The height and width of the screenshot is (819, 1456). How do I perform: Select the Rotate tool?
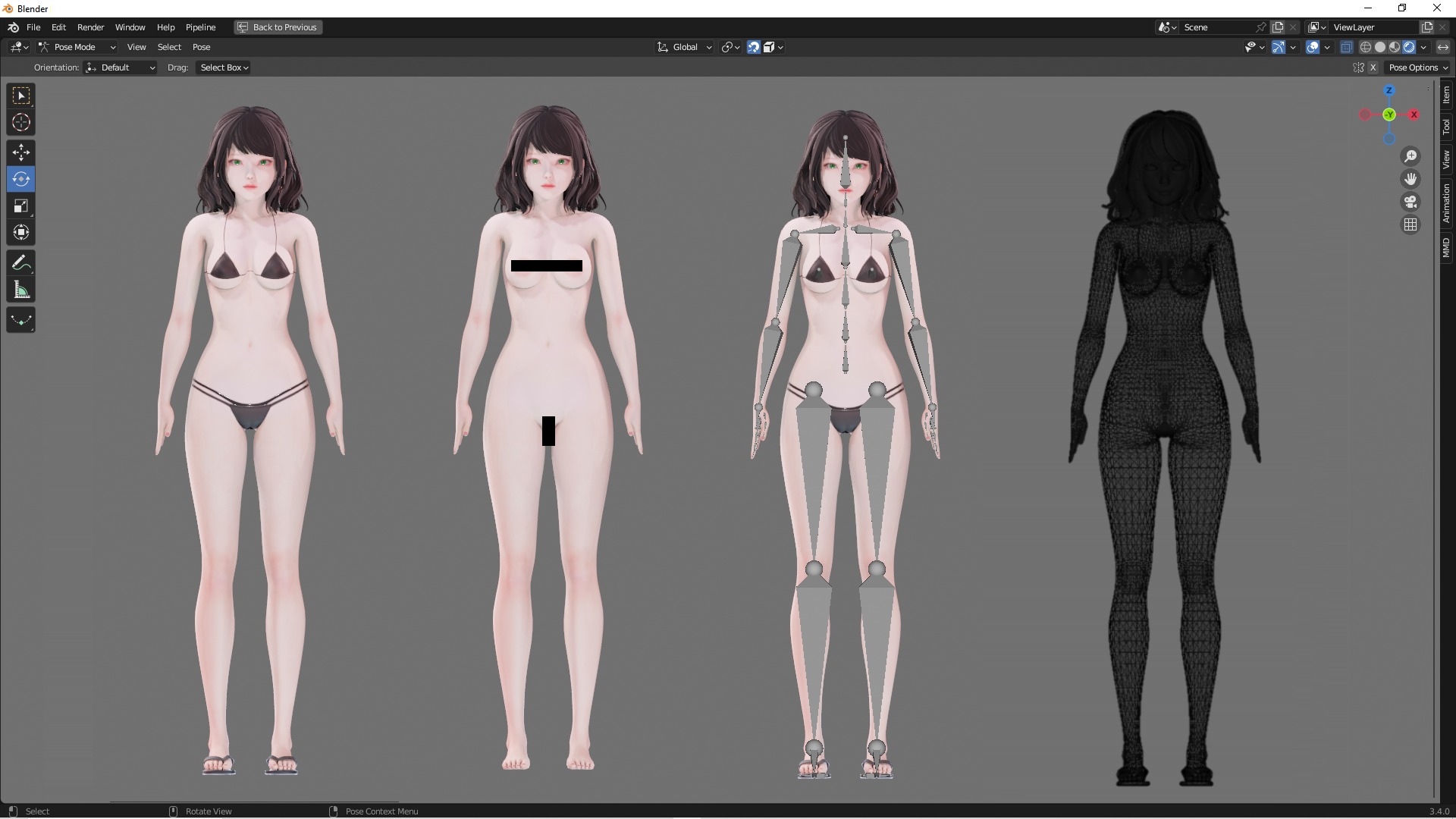click(21, 179)
